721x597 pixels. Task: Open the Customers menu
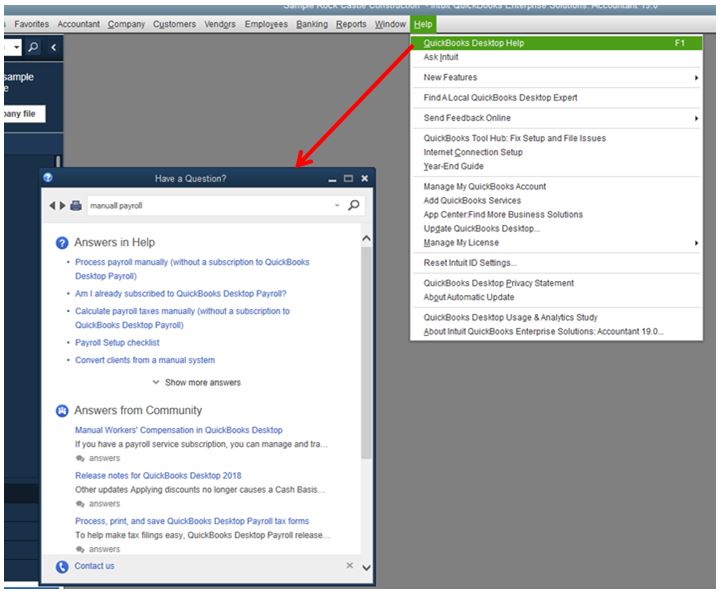[174, 24]
